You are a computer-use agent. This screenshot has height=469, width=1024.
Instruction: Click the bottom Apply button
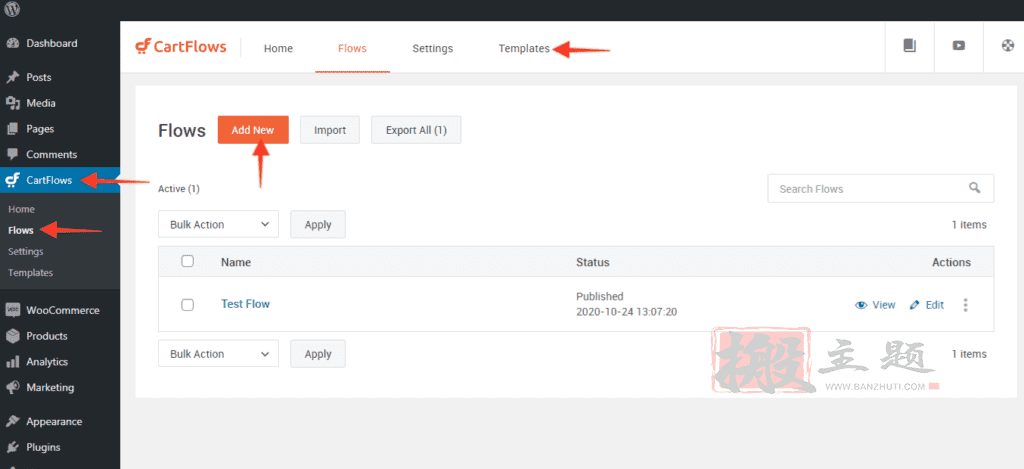[318, 353]
